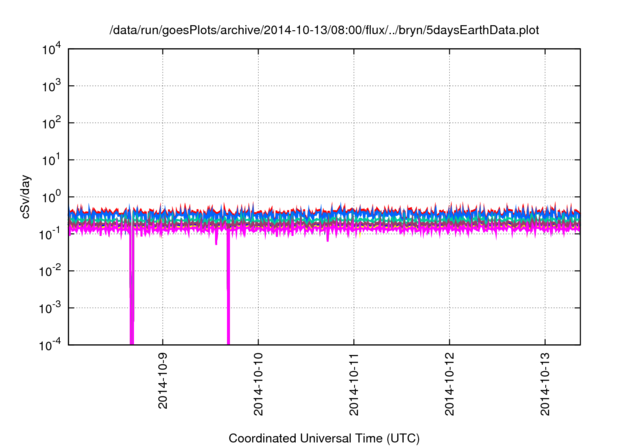Click the 2014-10-13 date tick label

click(x=545, y=384)
